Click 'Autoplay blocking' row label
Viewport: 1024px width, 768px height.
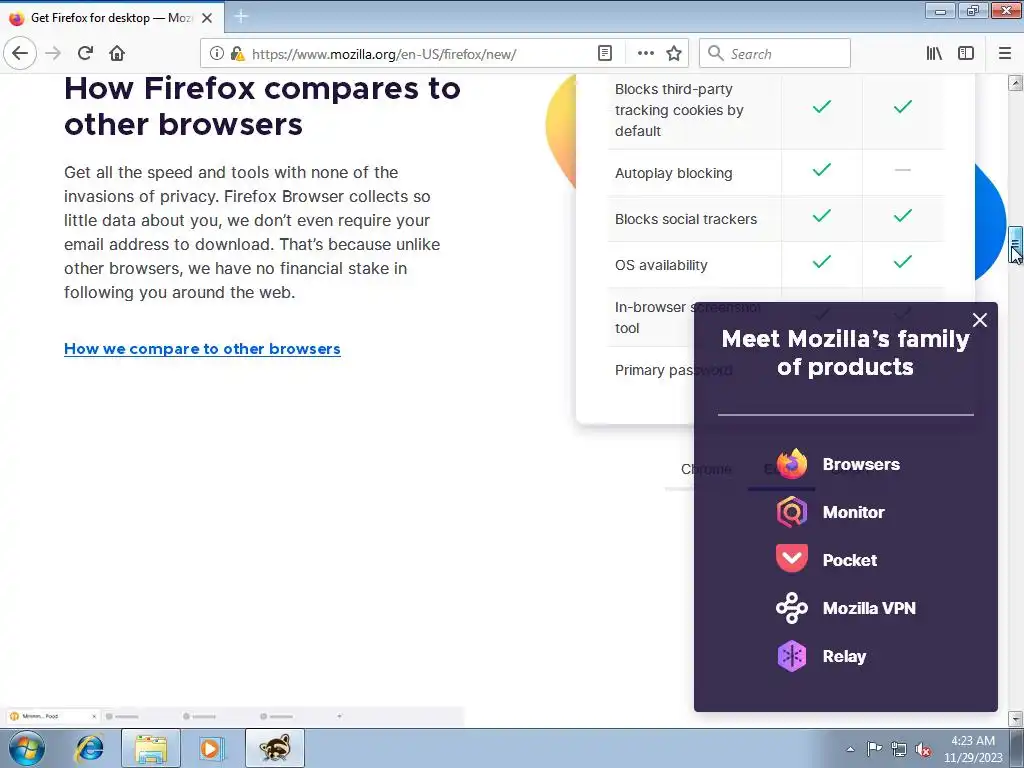[x=673, y=173]
